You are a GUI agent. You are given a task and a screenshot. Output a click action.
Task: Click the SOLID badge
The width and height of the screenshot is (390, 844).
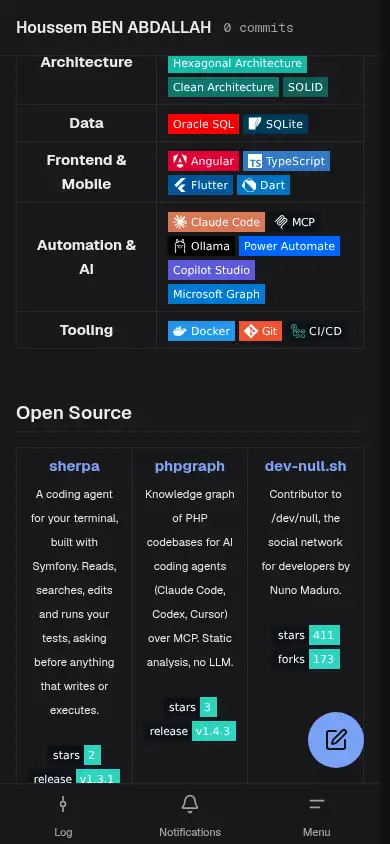tap(306, 87)
